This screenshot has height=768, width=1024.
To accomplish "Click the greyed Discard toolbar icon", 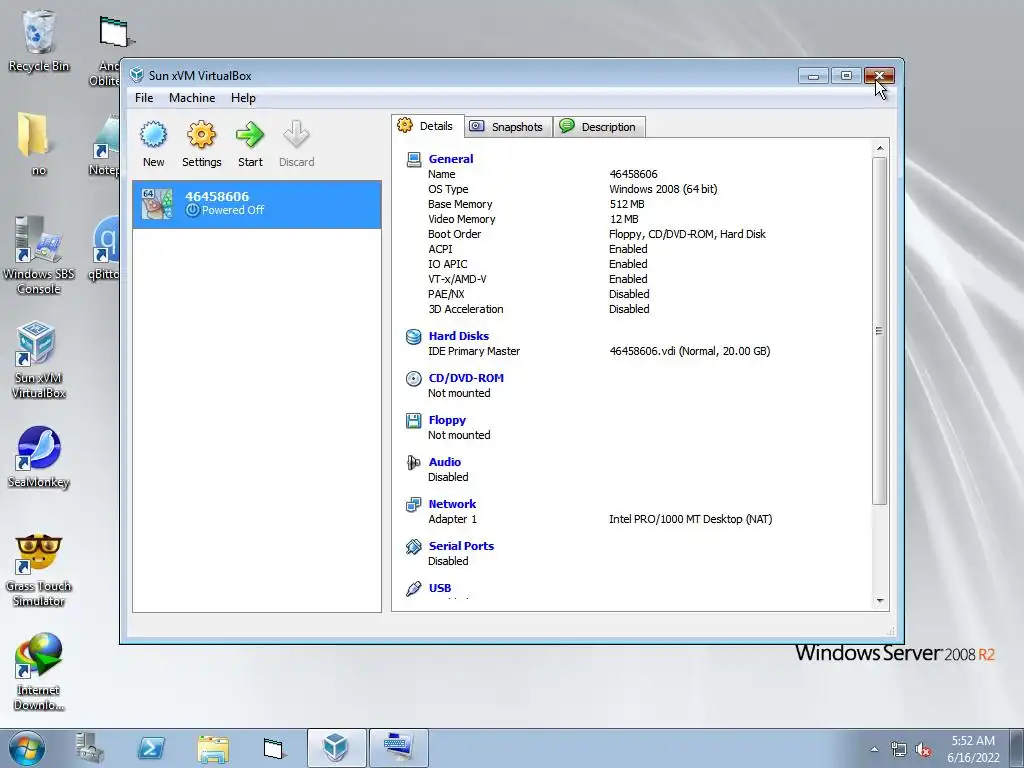I will tap(296, 144).
